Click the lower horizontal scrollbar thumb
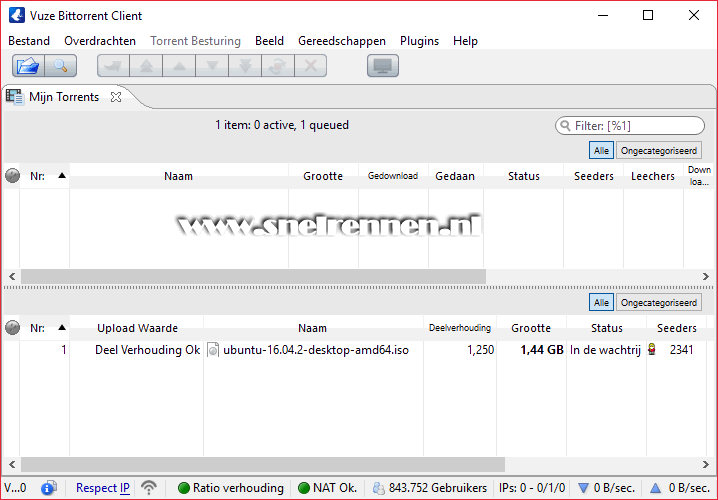The image size is (718, 500). [x=263, y=464]
